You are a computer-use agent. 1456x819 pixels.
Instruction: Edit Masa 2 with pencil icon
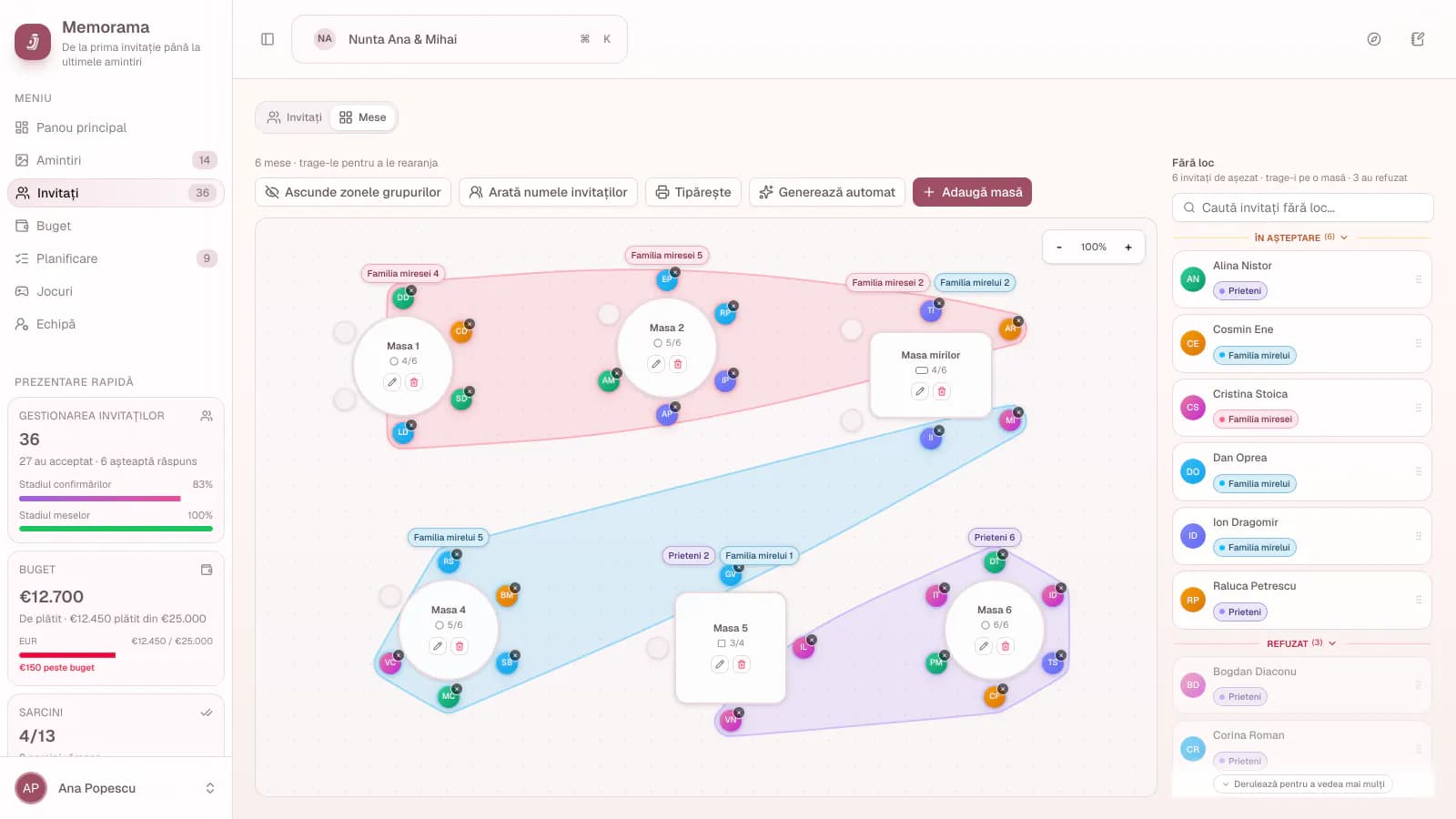(x=656, y=364)
